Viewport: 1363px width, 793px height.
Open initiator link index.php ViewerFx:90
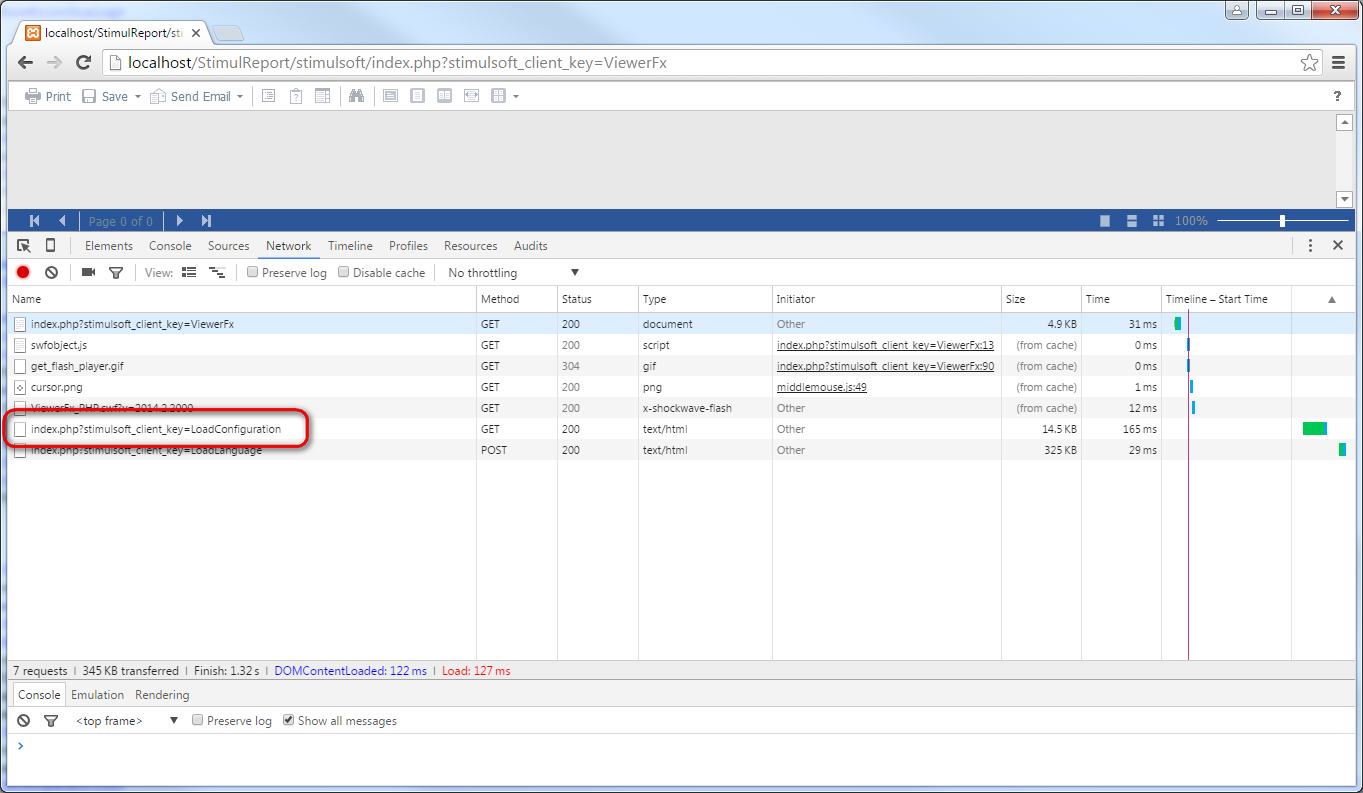click(885, 366)
